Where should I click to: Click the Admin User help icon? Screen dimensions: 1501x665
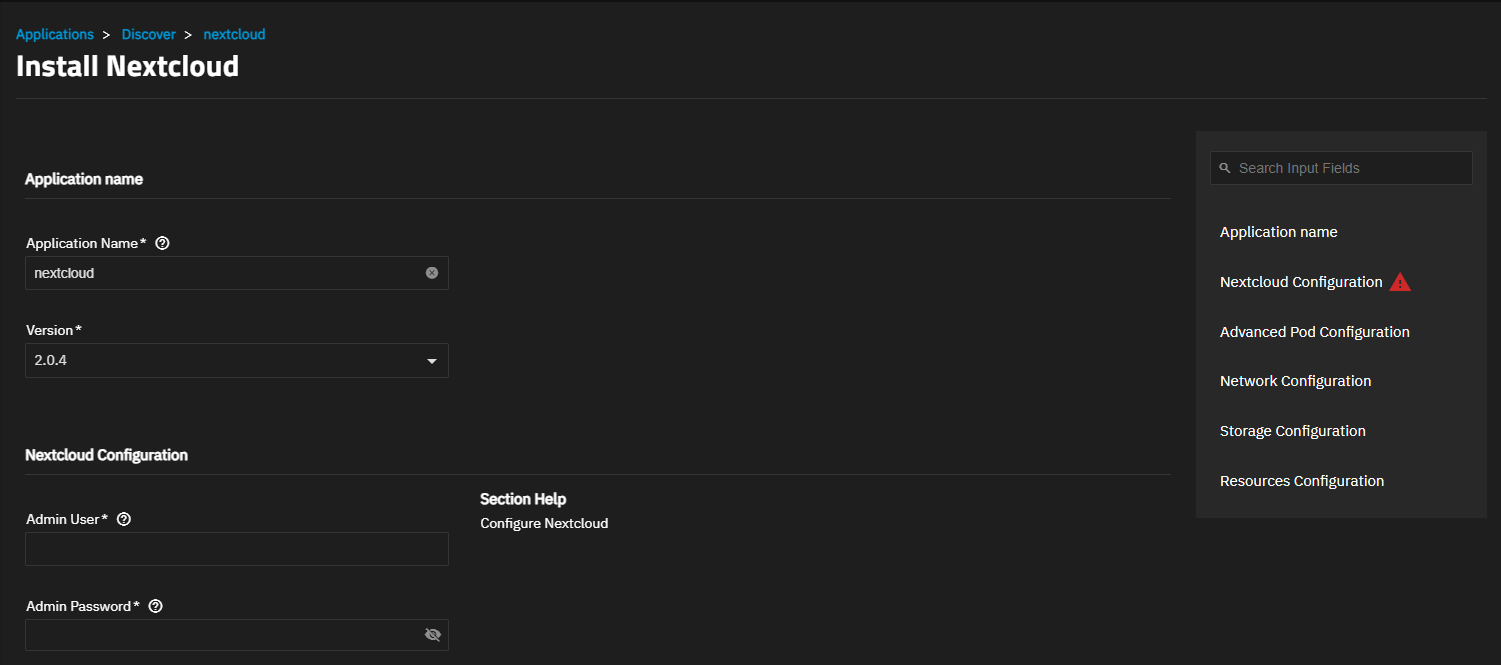(124, 519)
